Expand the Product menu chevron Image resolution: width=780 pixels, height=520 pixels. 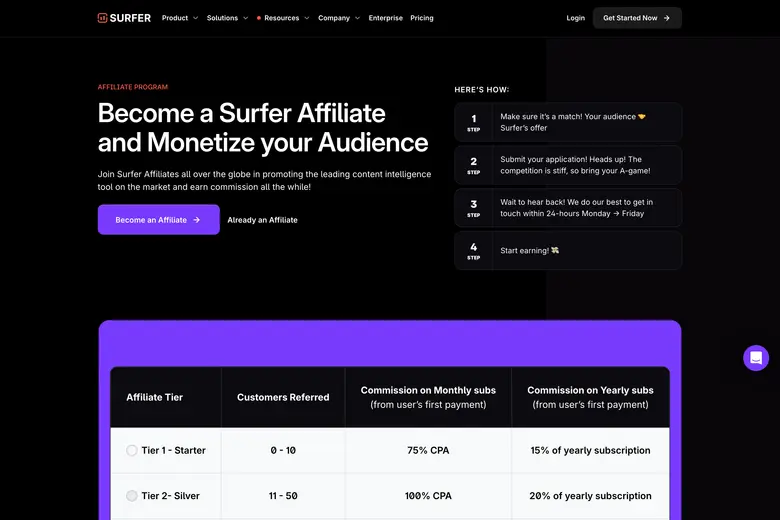pyautogui.click(x=195, y=18)
